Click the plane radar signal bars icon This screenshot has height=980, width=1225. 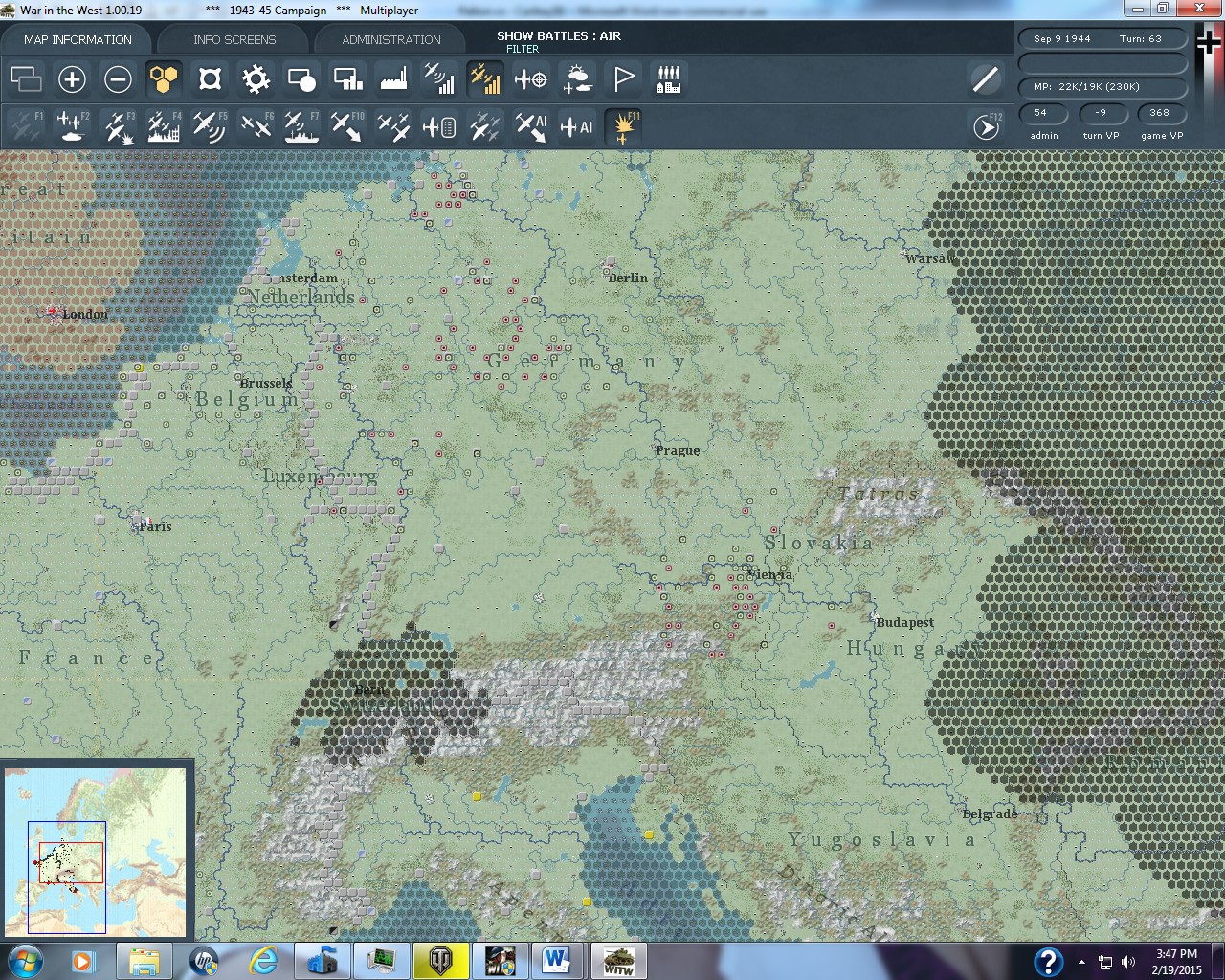tap(439, 78)
